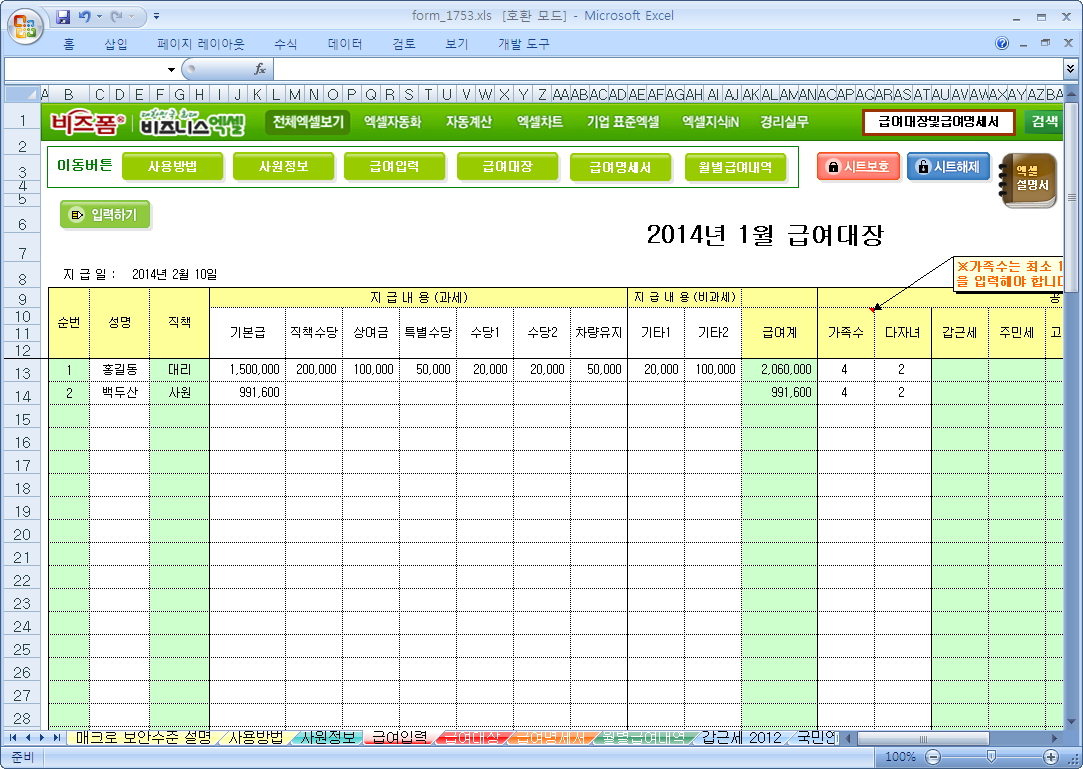Expand the formula bar with the chevron
This screenshot has width=1083, height=769.
1071,69
